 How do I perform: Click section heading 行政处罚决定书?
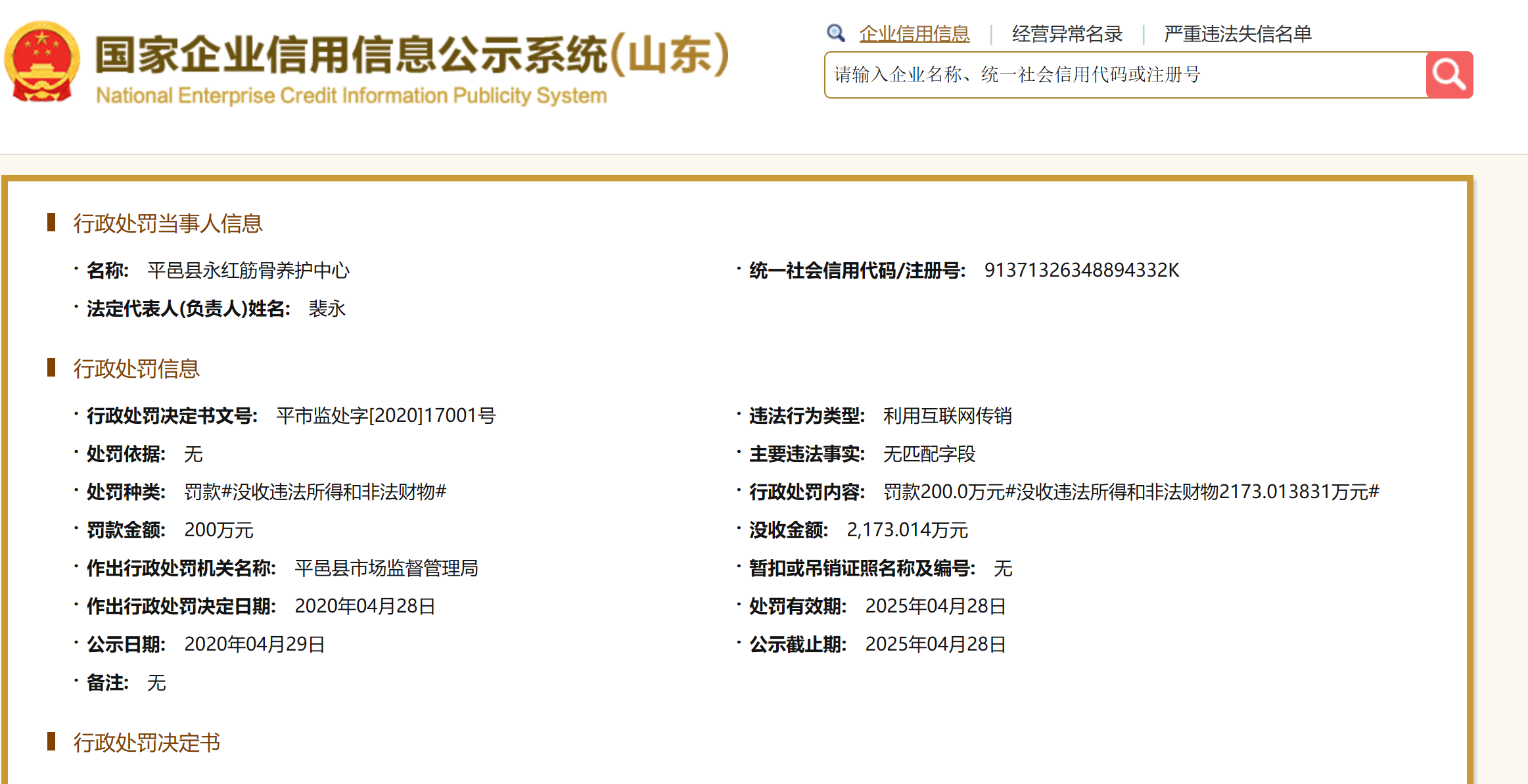147,743
